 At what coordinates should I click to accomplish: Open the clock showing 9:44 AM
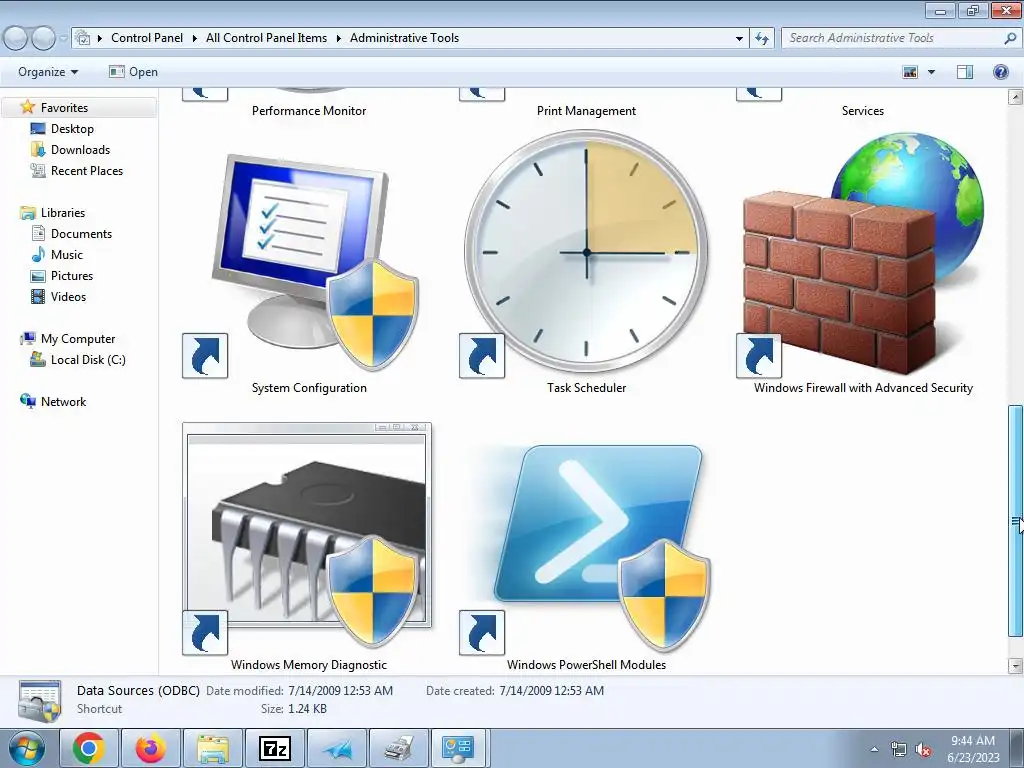pyautogui.click(x=973, y=748)
